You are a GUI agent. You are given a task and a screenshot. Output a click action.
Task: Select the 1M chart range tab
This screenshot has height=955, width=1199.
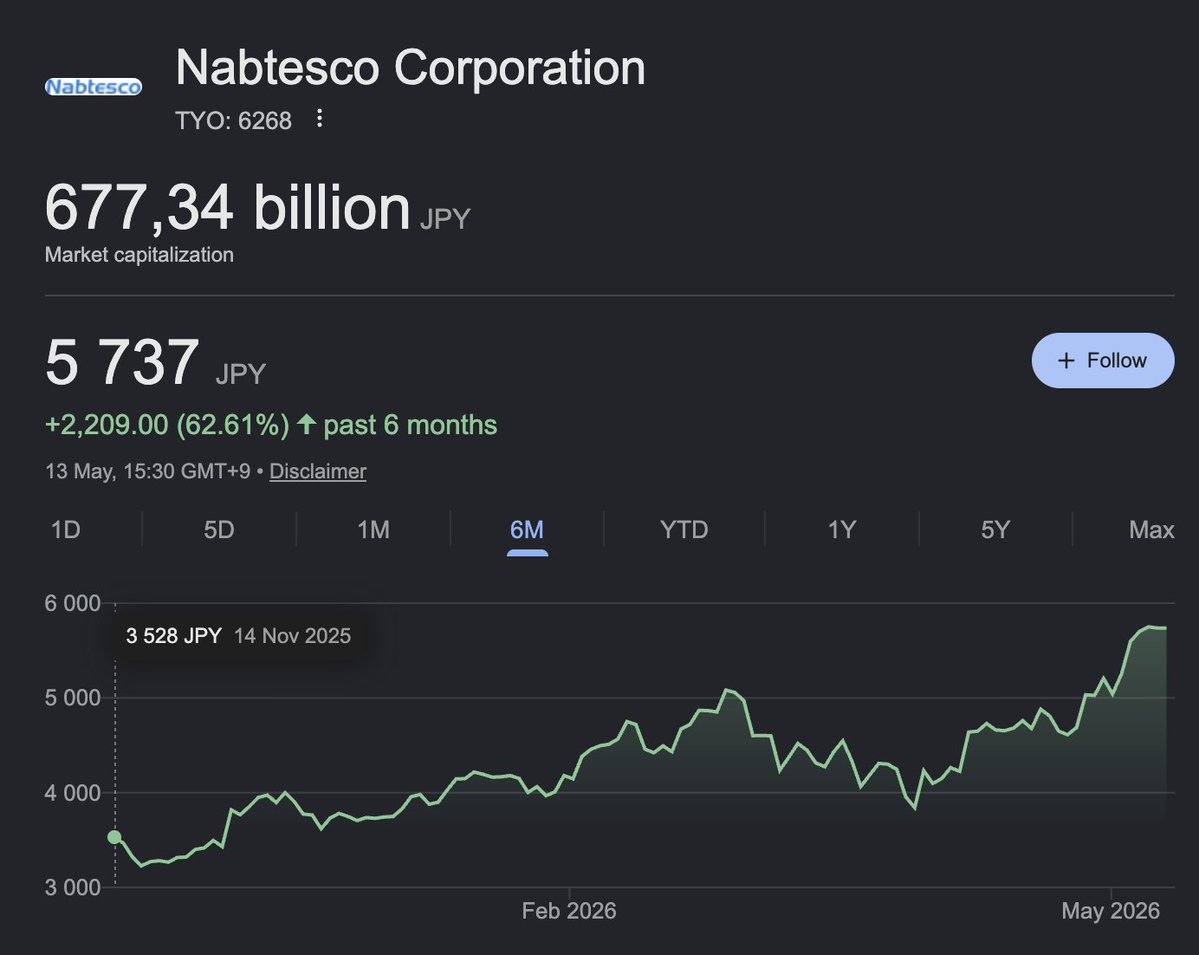pos(373,529)
